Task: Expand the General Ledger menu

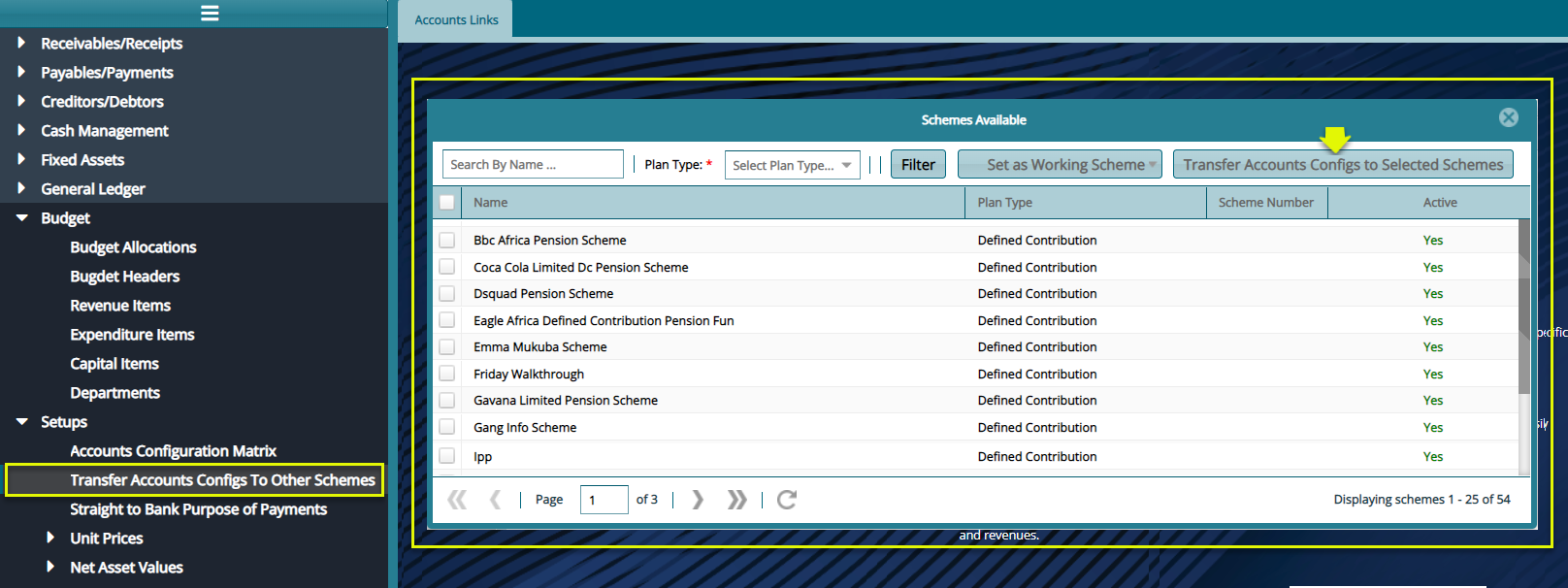Action: pyautogui.click(x=21, y=188)
